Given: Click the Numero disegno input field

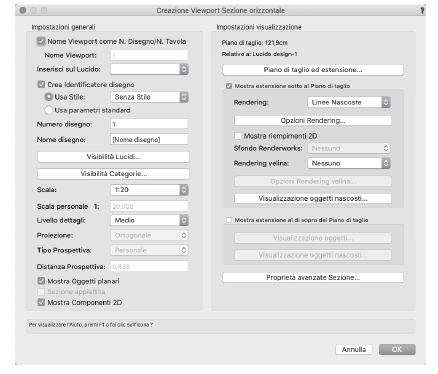Looking at the screenshot, I should [x=149, y=124].
